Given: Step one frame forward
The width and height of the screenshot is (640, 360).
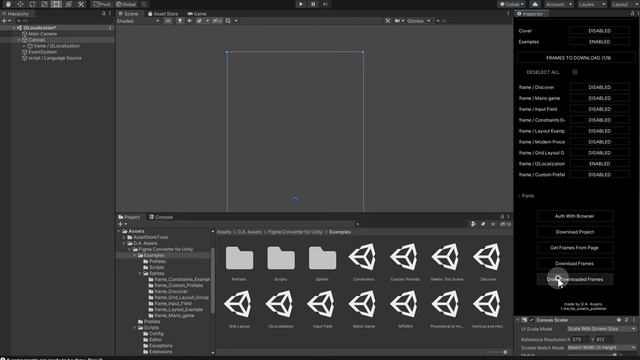Looking at the screenshot, I should click(325, 4).
